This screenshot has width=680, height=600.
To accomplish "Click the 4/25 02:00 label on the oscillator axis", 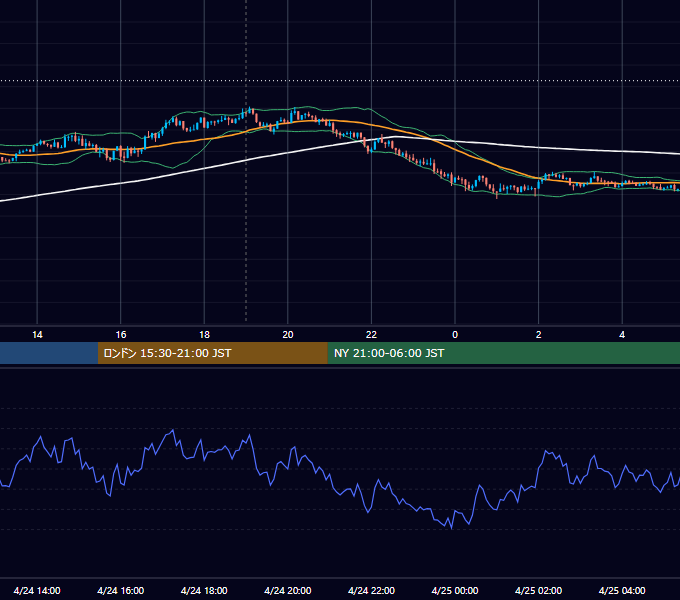I will 538,590.
